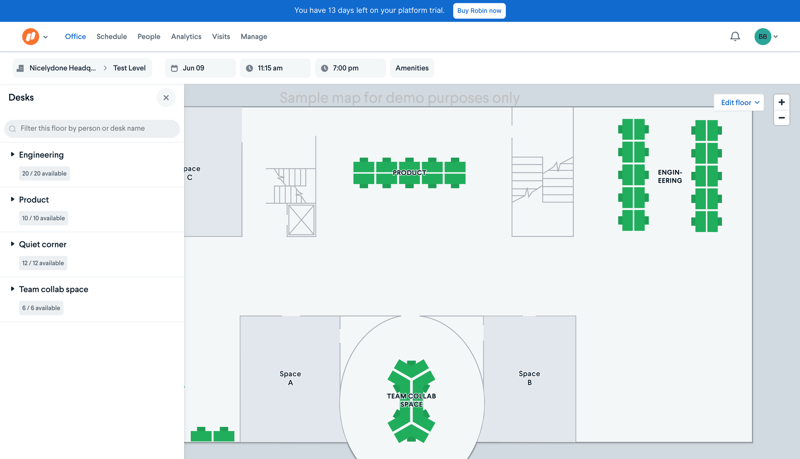800x459 pixels.
Task: Select Nicelydone Headq... building breadcrumb
Action: 62,68
